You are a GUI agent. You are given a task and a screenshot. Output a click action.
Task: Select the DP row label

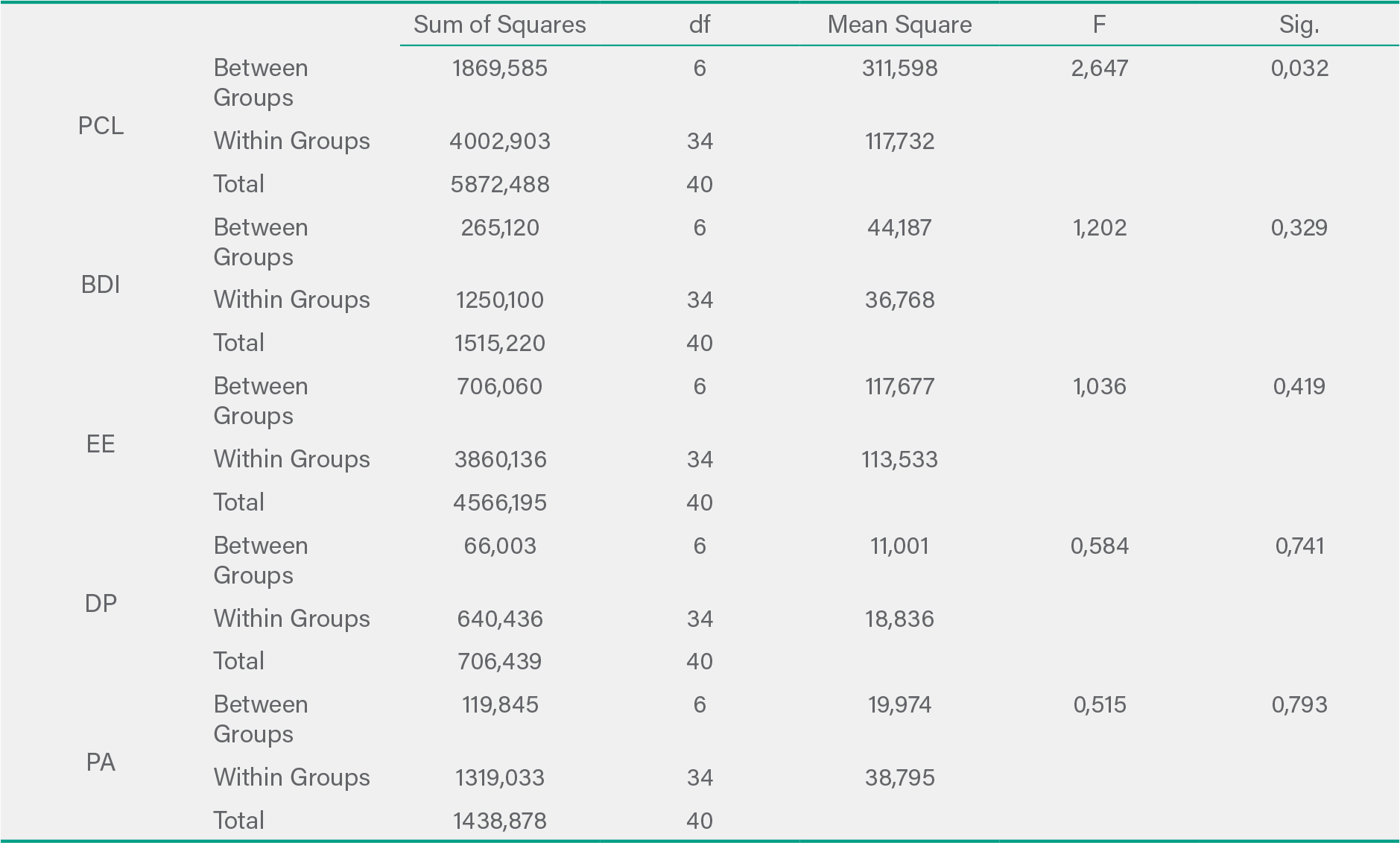(x=101, y=603)
